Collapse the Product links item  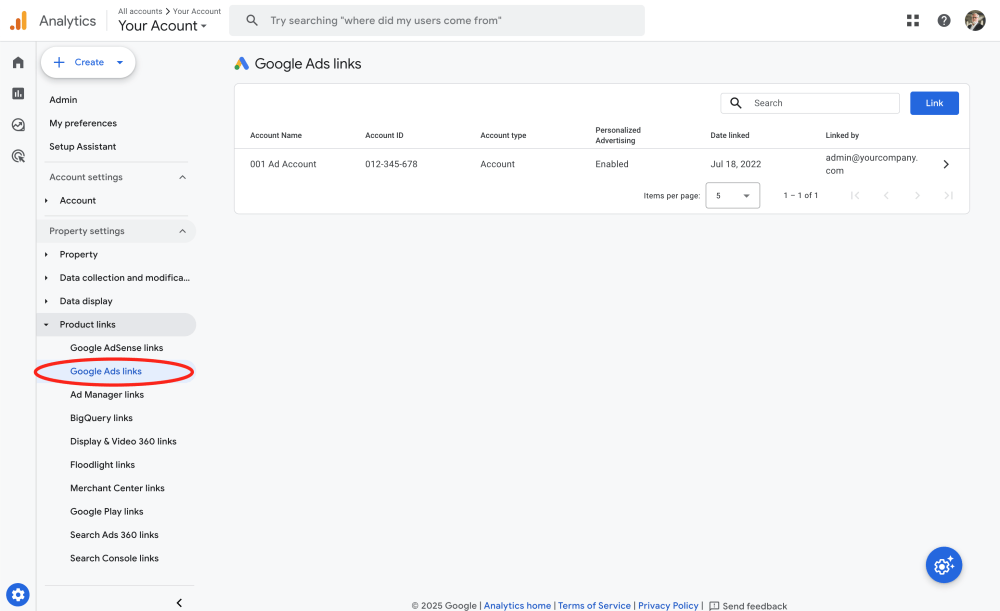pyautogui.click(x=46, y=325)
